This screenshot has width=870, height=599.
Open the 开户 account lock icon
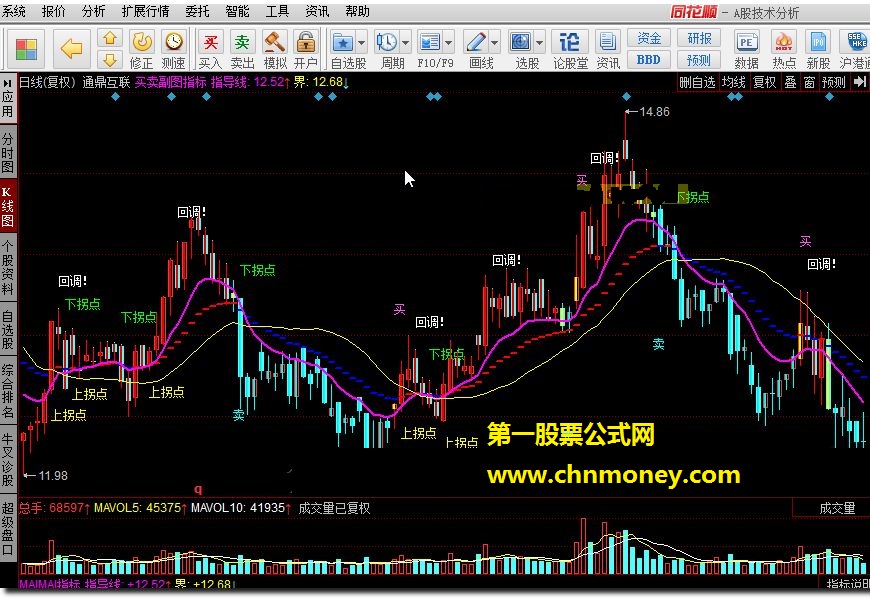pyautogui.click(x=306, y=49)
